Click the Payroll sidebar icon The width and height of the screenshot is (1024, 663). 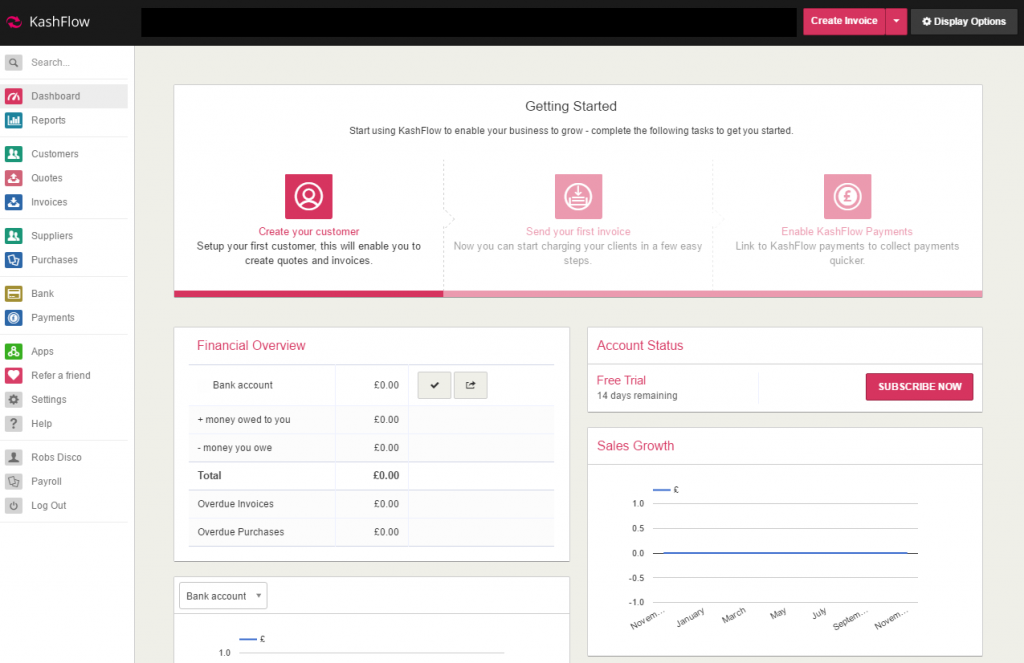(x=14, y=481)
